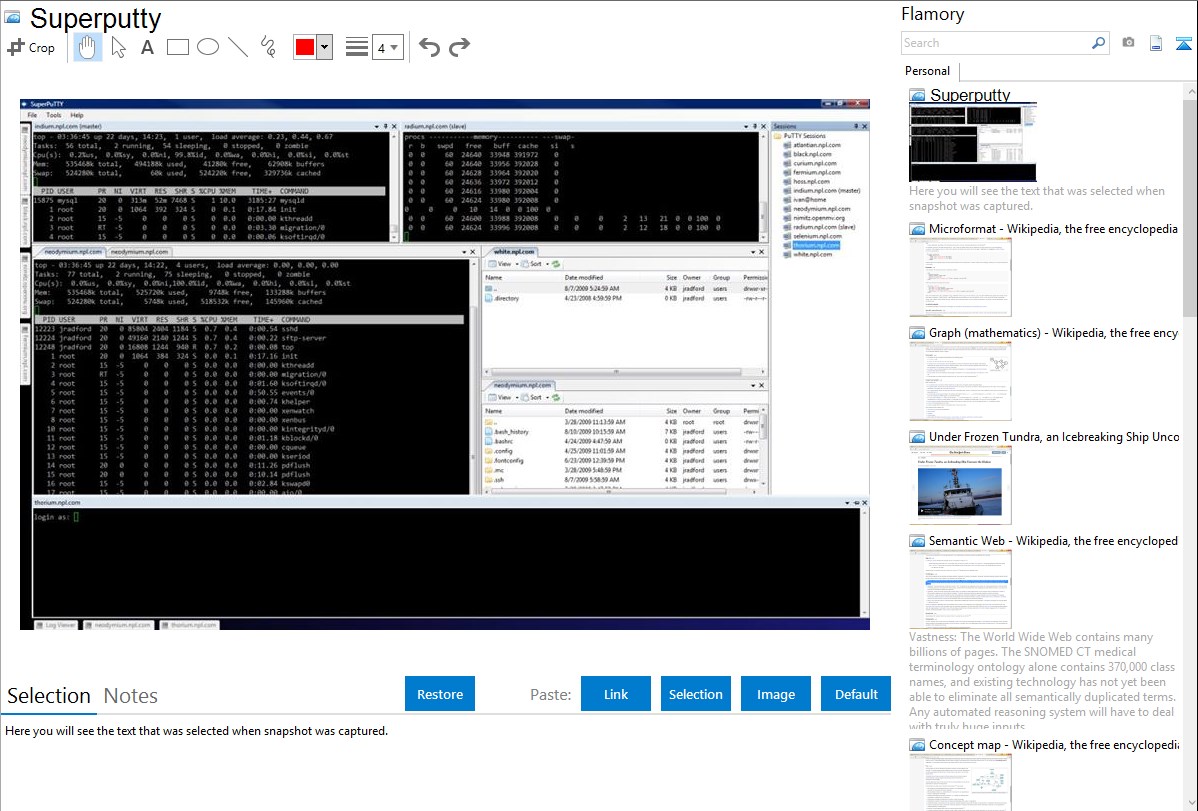Open Tools menu in SuperPuTTY screenshot

[53, 115]
